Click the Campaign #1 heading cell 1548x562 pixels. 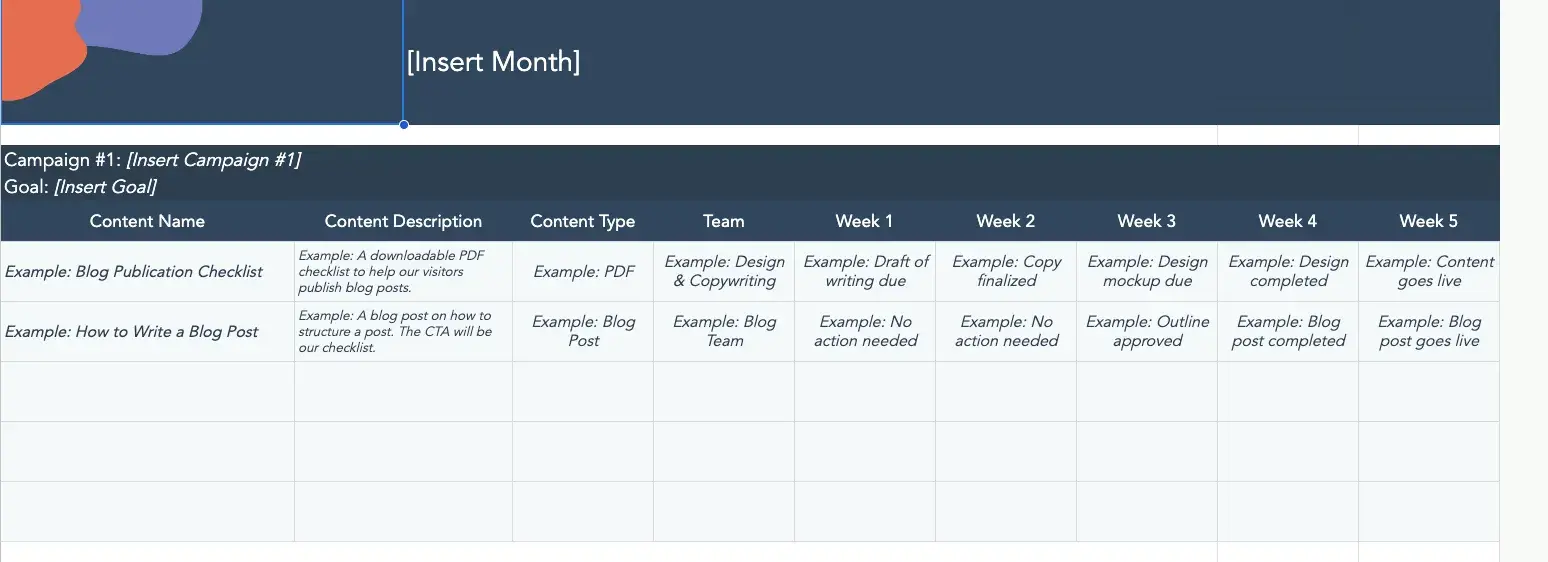coord(153,160)
